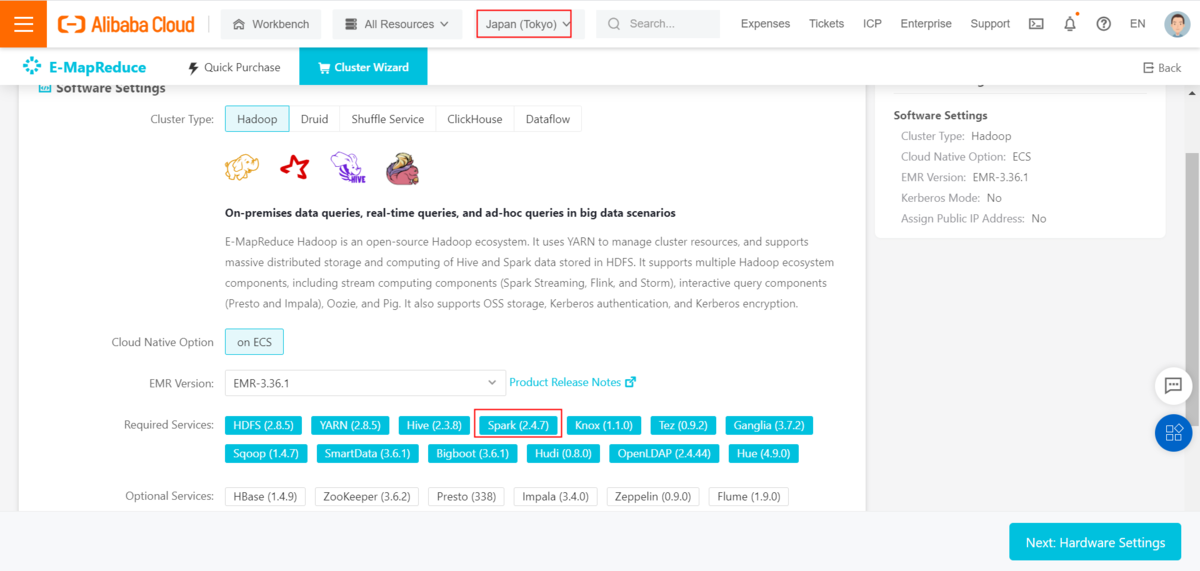Click the Hadoop elephant logo icon
The width and height of the screenshot is (1200, 571).
(243, 167)
